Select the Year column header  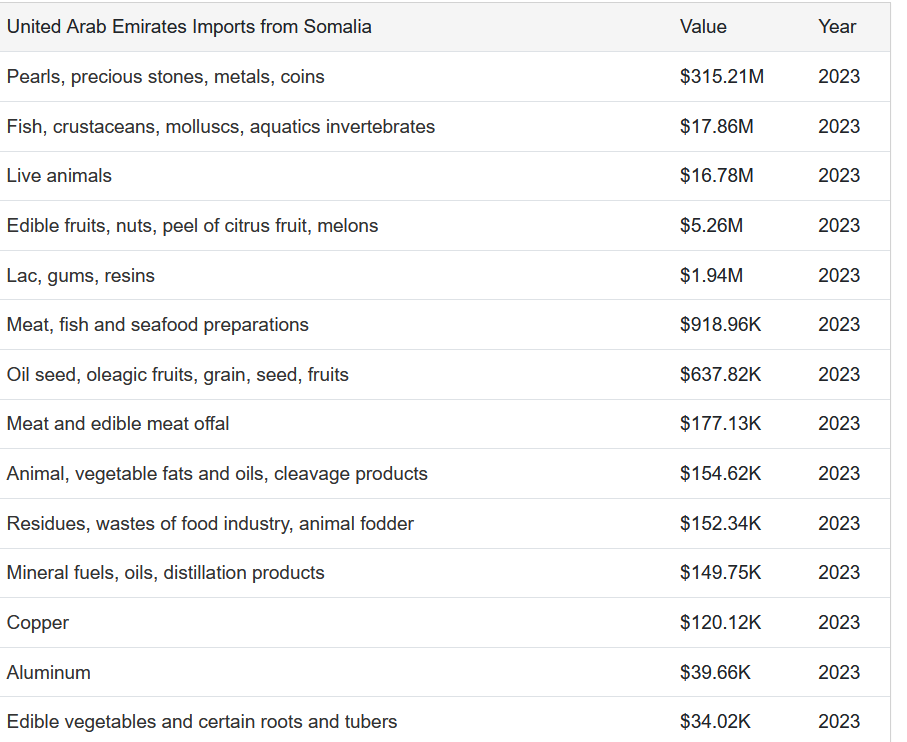point(836,27)
